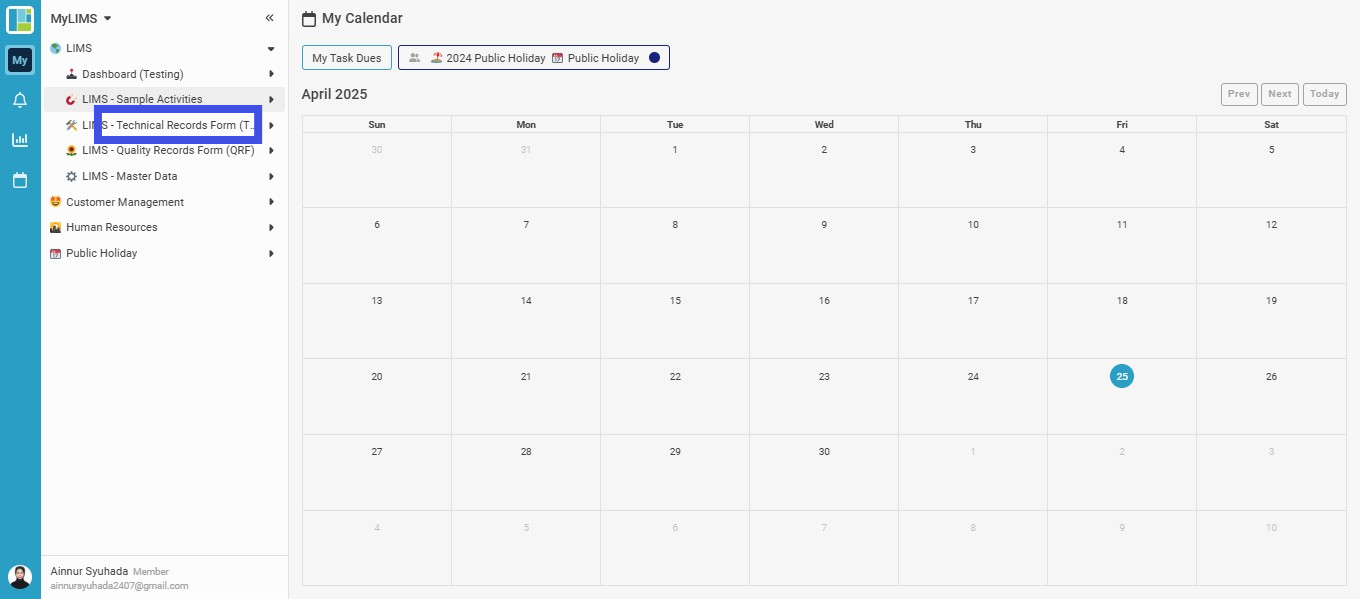Click the people group icon in filter bar
The image size is (1360, 599).
[414, 58]
